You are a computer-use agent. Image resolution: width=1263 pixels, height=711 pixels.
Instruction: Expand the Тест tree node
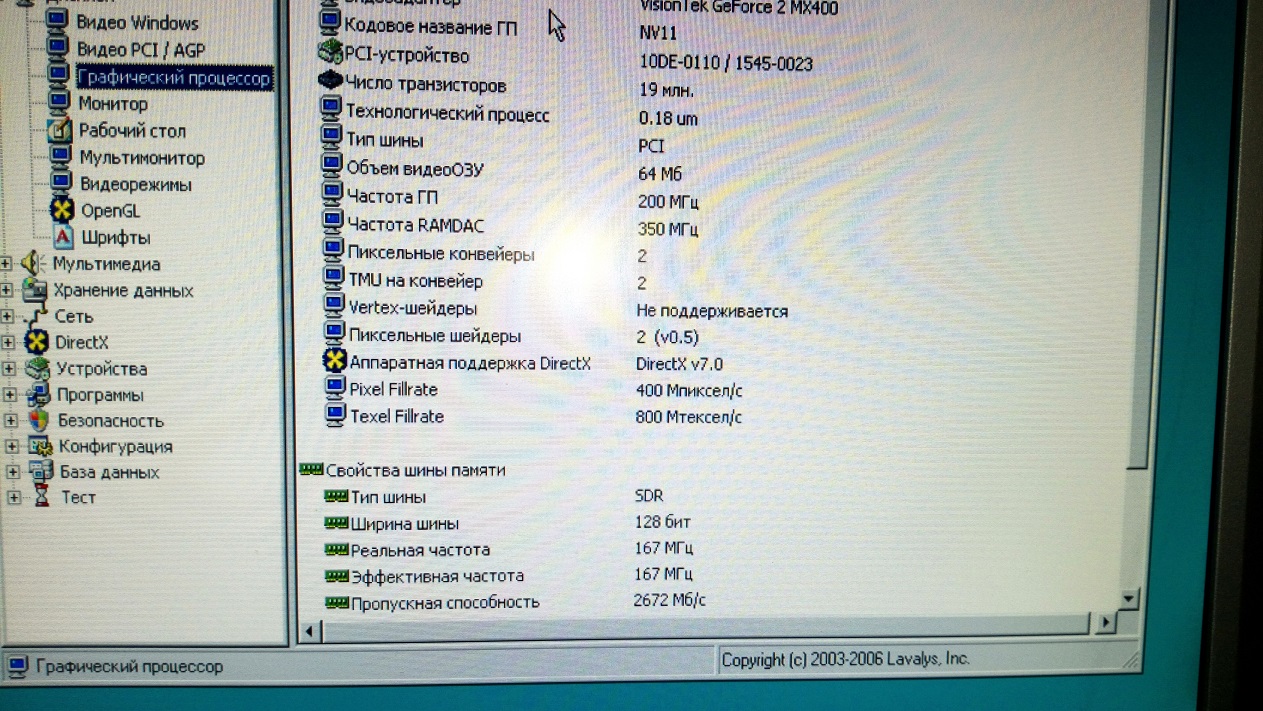(x=14, y=497)
